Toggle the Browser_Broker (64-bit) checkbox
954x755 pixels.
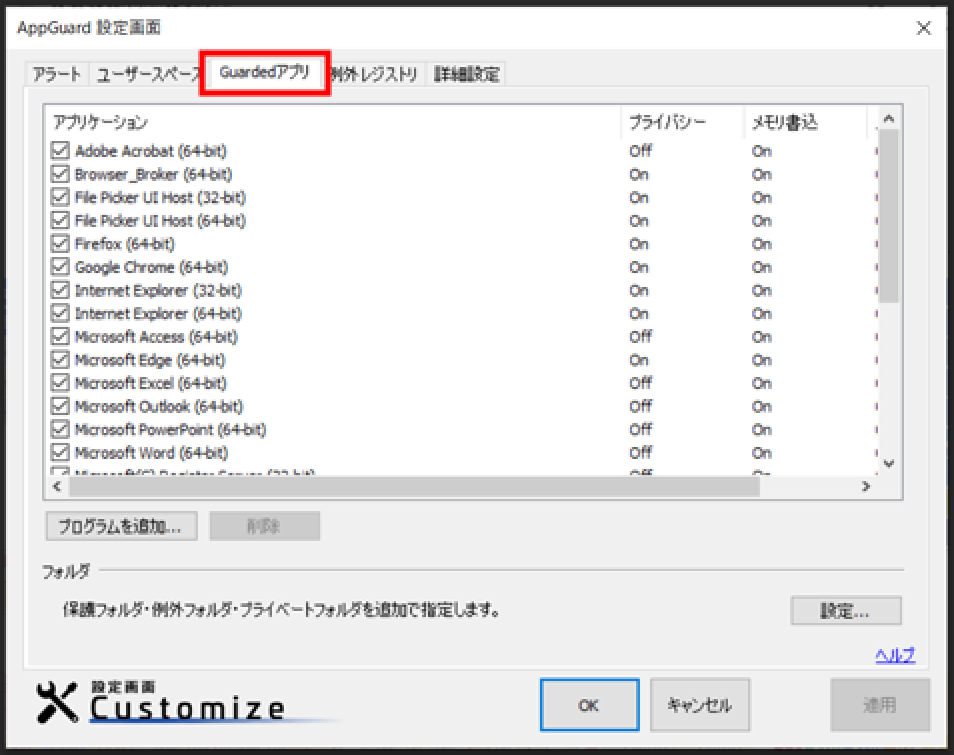[x=60, y=174]
